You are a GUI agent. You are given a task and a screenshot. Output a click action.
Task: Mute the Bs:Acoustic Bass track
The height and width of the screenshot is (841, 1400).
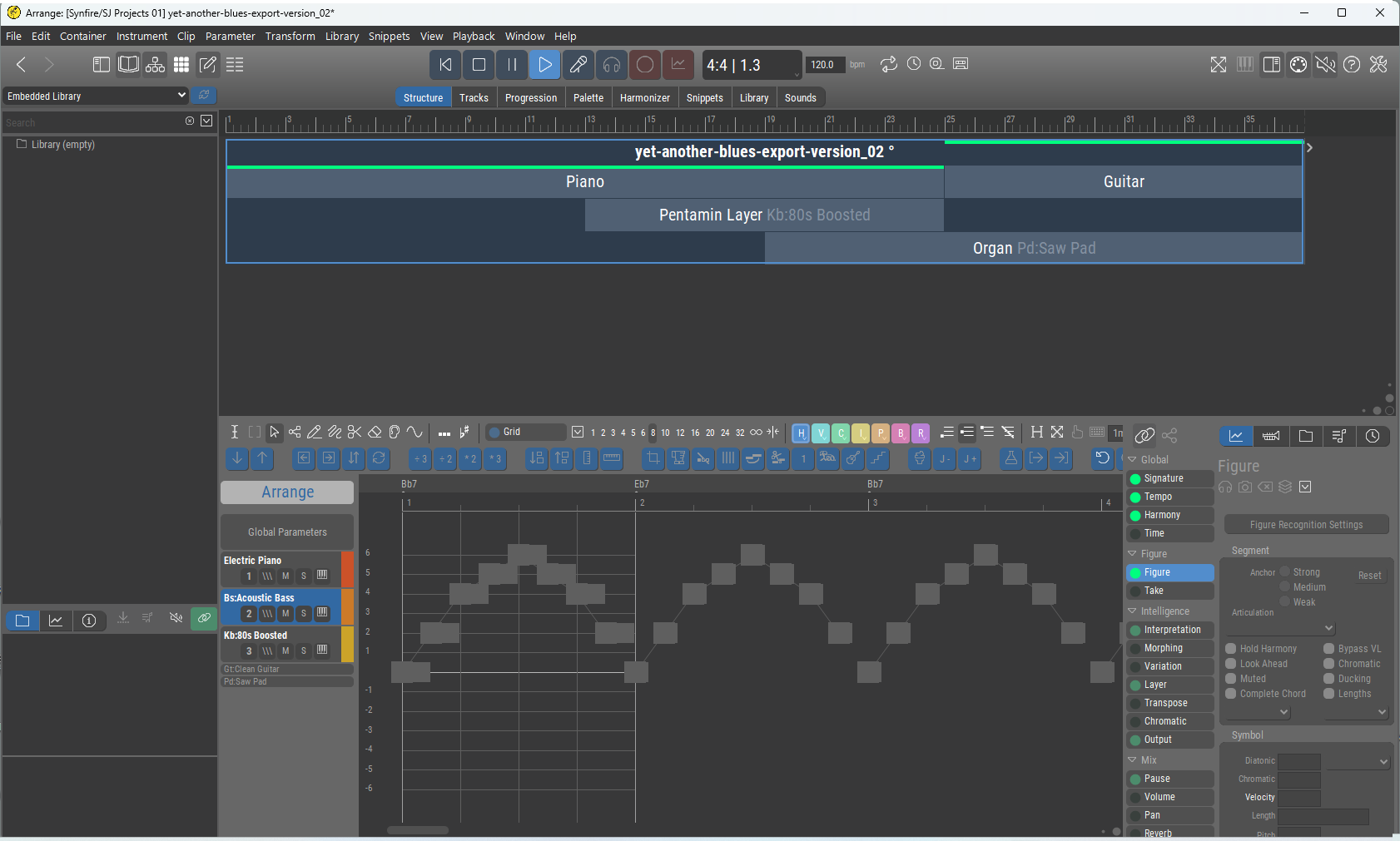(x=285, y=613)
